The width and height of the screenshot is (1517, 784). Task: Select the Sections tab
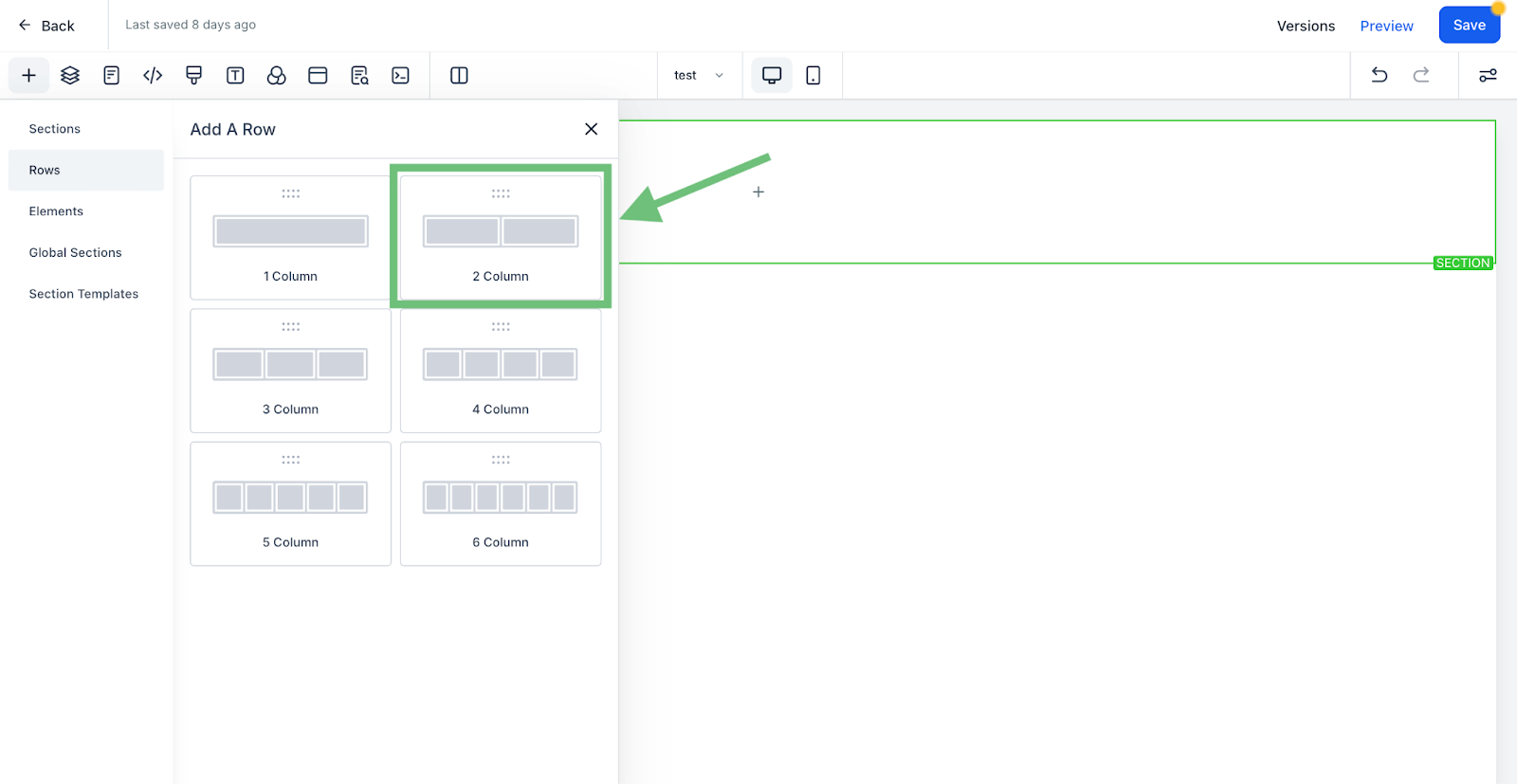pos(86,129)
